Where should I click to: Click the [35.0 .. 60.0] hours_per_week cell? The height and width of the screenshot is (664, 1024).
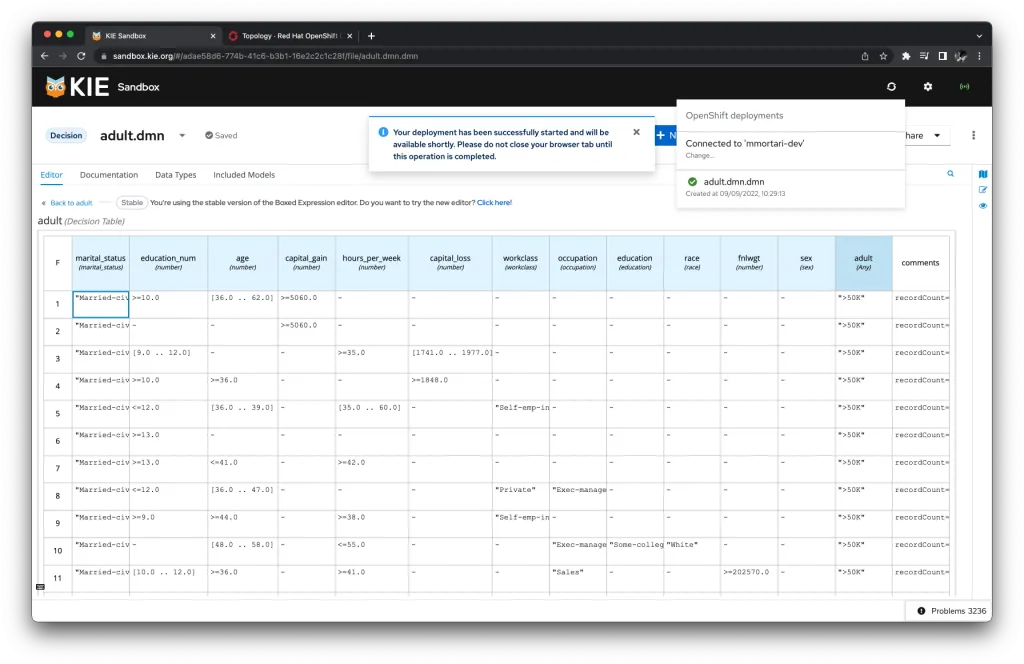372,414
